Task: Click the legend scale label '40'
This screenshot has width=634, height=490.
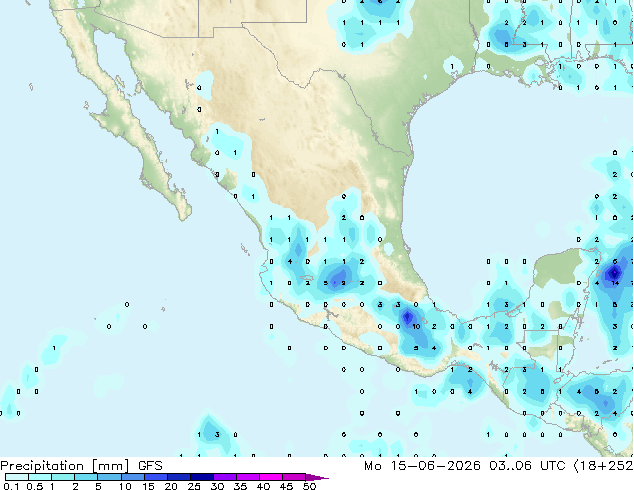Action: [263, 486]
